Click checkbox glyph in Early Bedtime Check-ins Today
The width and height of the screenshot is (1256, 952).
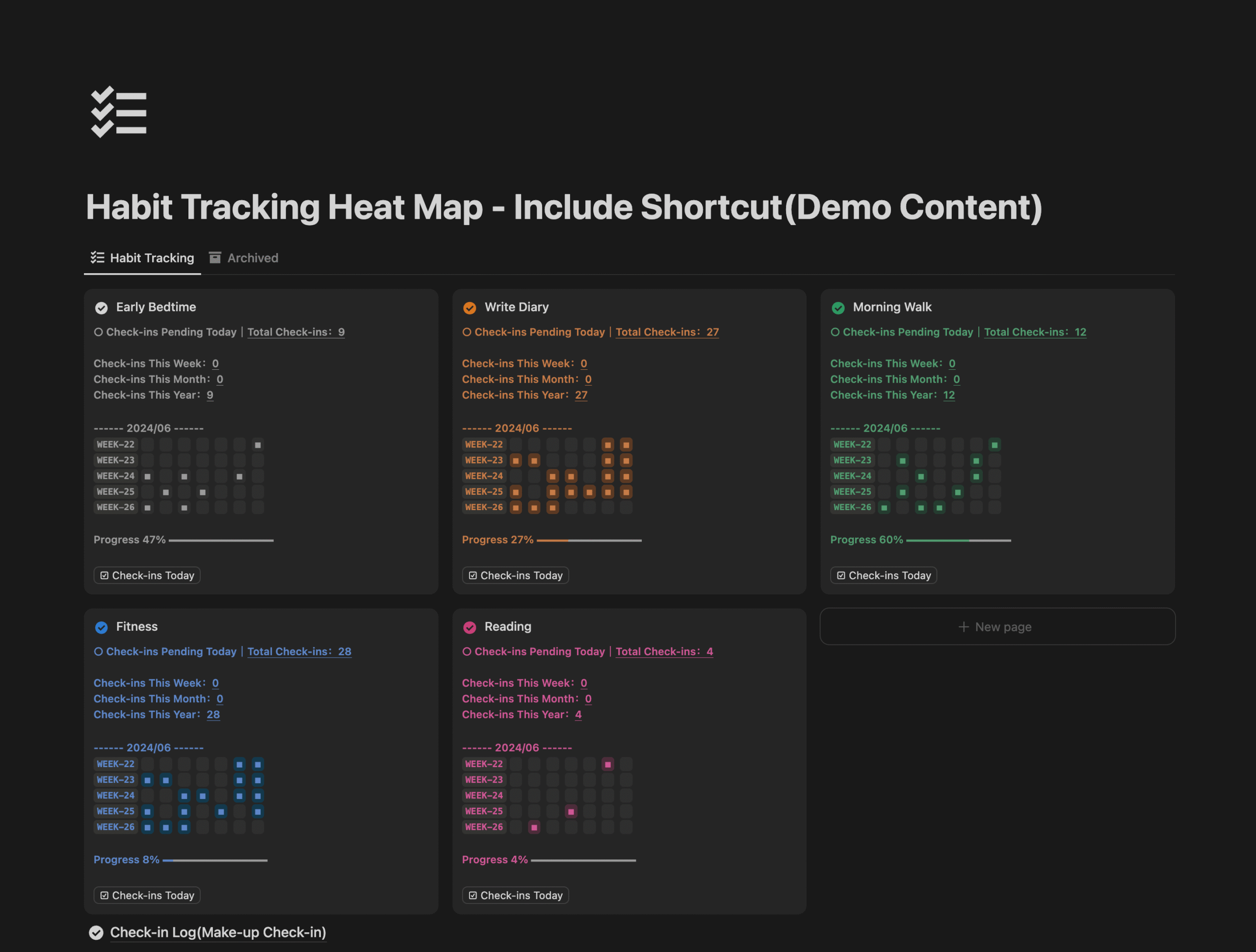[x=105, y=576]
